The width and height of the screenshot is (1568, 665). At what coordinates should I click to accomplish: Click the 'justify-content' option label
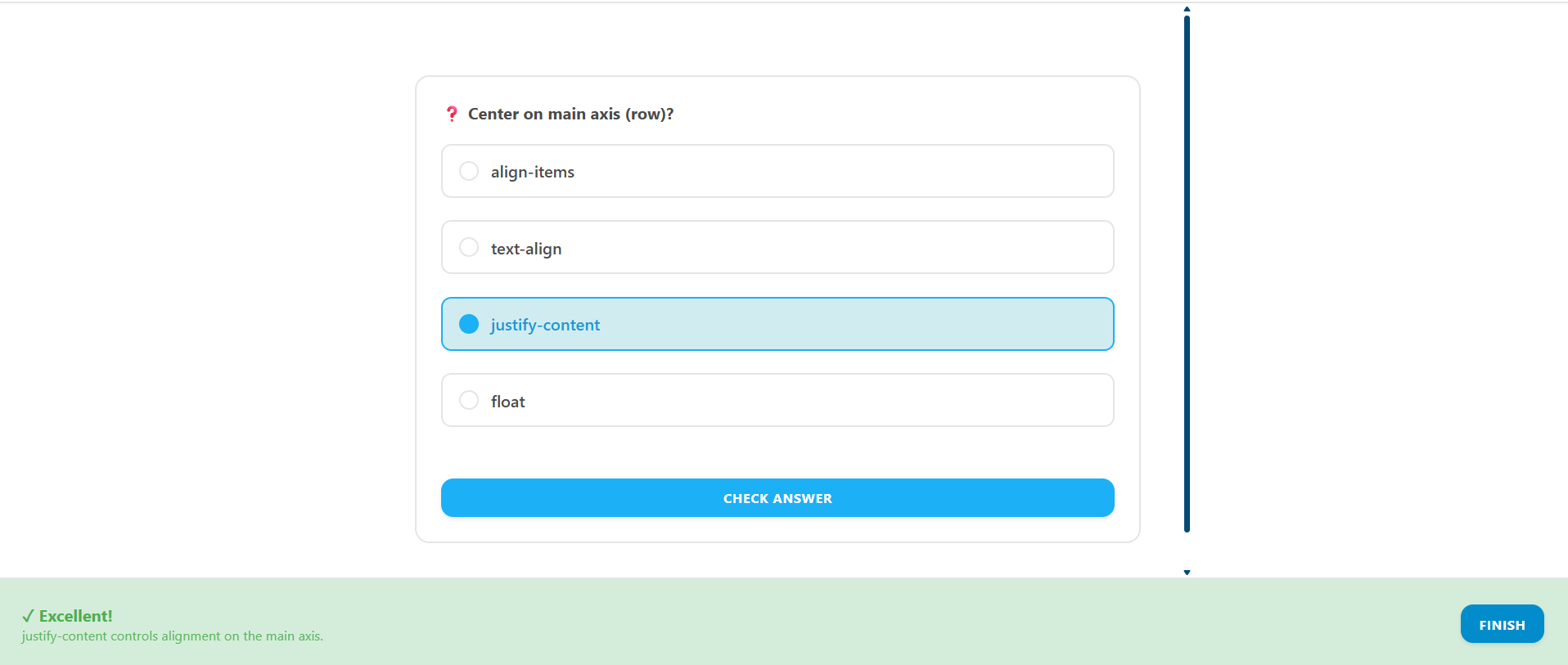(x=545, y=325)
